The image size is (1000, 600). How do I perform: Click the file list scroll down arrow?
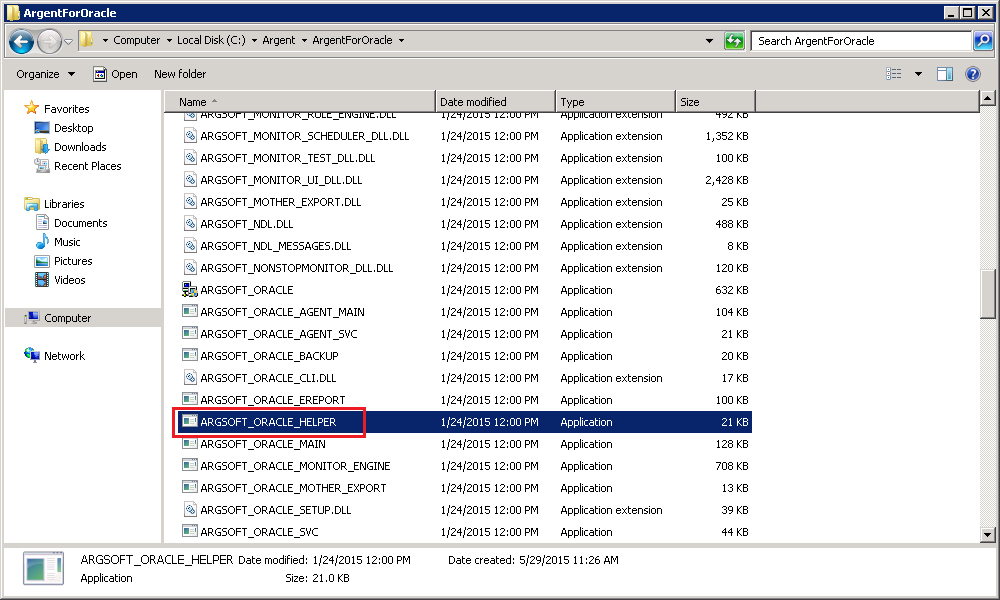(987, 535)
